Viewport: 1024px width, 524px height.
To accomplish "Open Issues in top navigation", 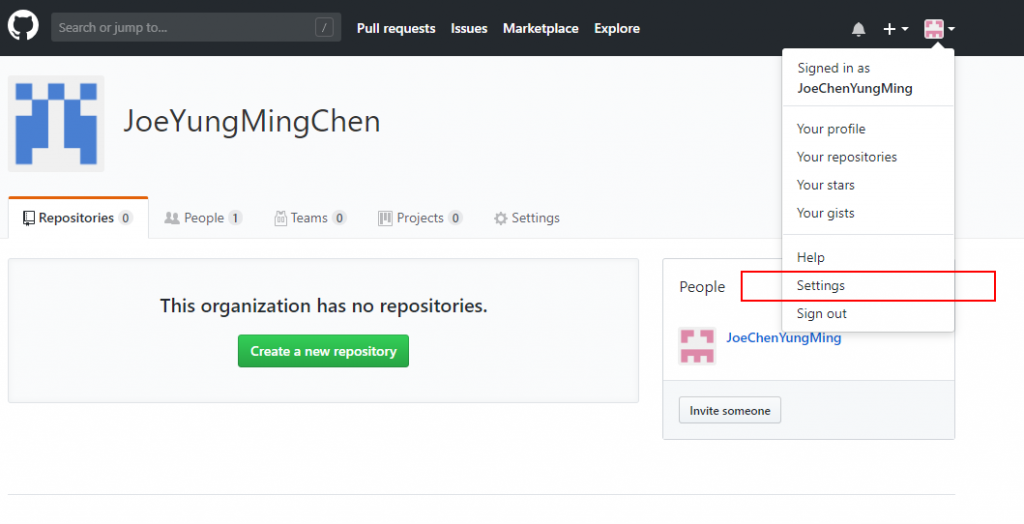I will tap(469, 28).
